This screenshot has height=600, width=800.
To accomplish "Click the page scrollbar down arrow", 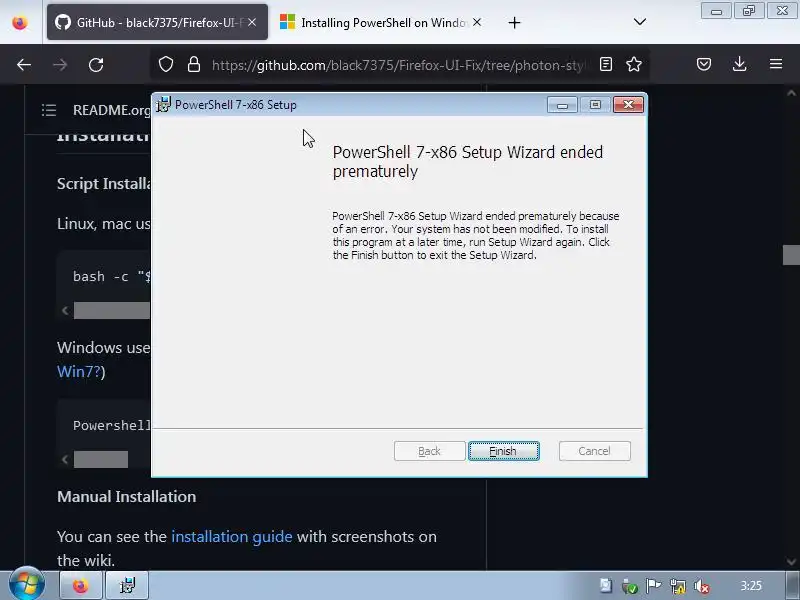I will [791, 562].
